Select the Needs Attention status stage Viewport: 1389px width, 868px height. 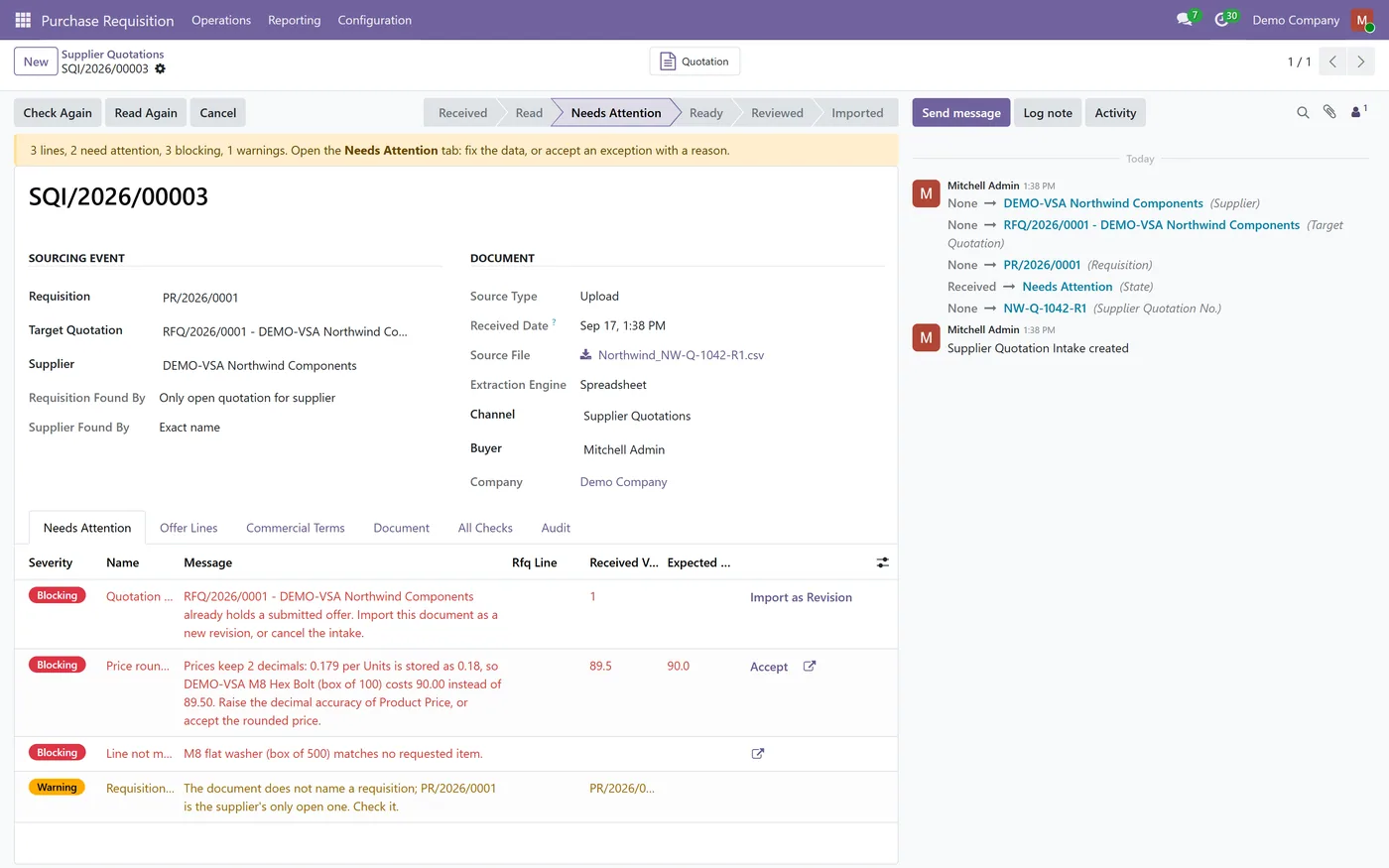point(616,113)
